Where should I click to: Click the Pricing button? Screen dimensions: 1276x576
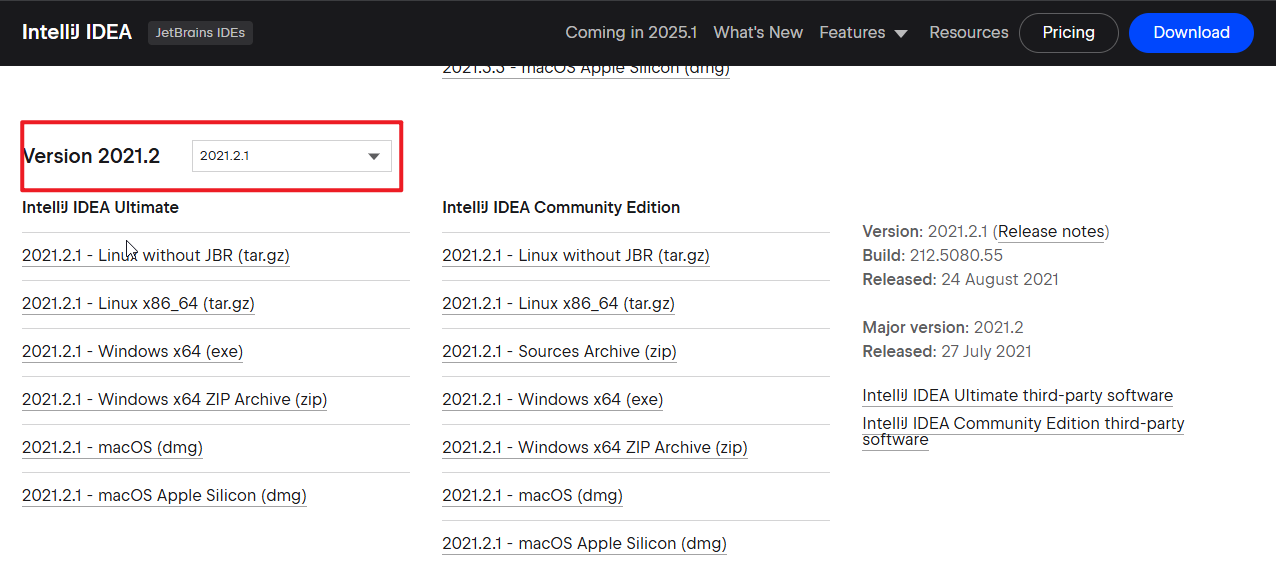[x=1068, y=32]
